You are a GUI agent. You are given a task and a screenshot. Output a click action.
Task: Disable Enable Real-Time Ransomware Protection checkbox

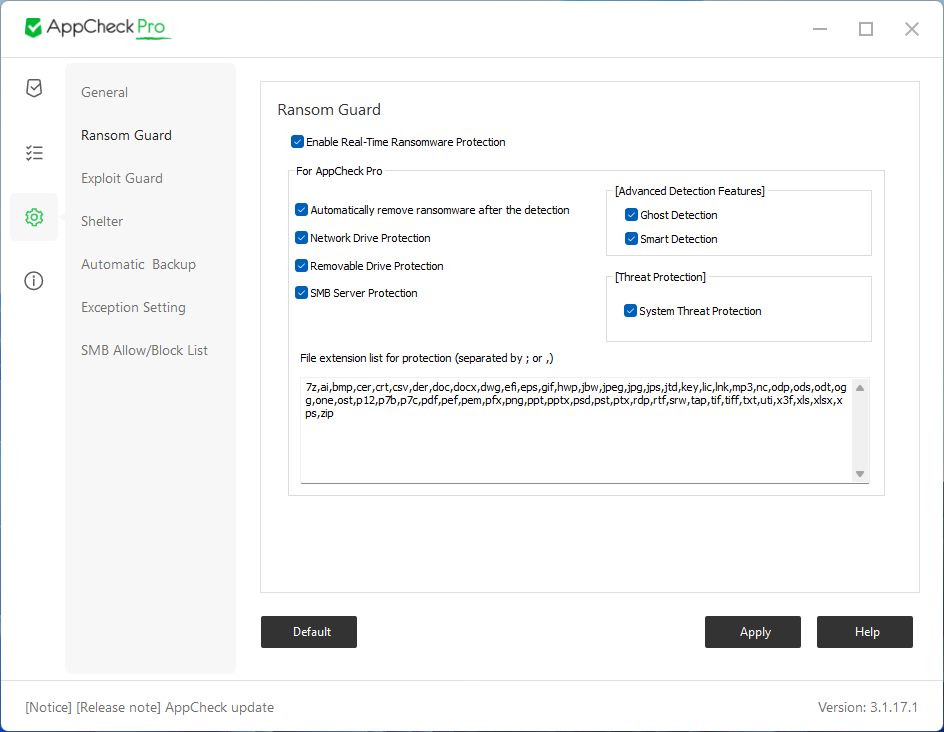tap(297, 142)
